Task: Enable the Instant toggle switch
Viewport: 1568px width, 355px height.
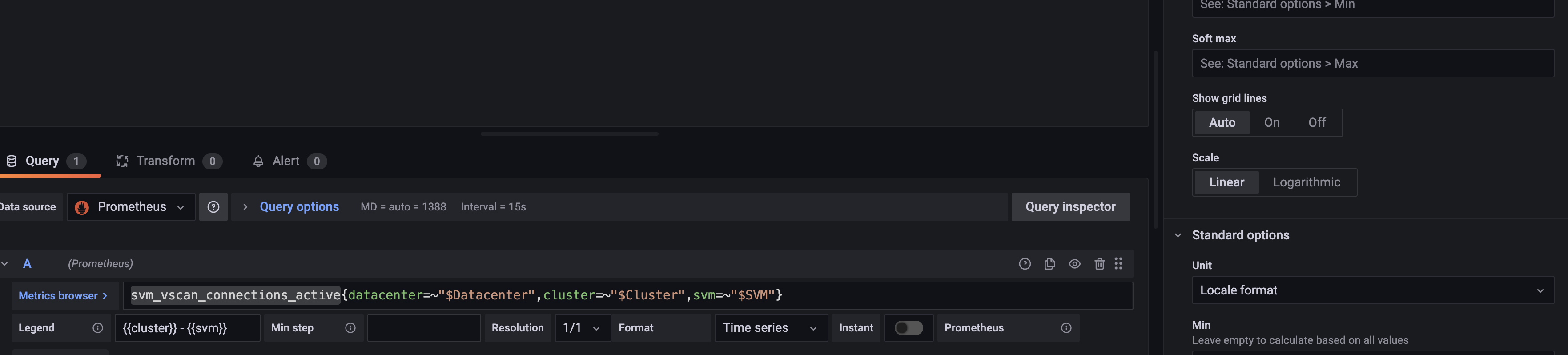Action: pyautogui.click(x=909, y=327)
